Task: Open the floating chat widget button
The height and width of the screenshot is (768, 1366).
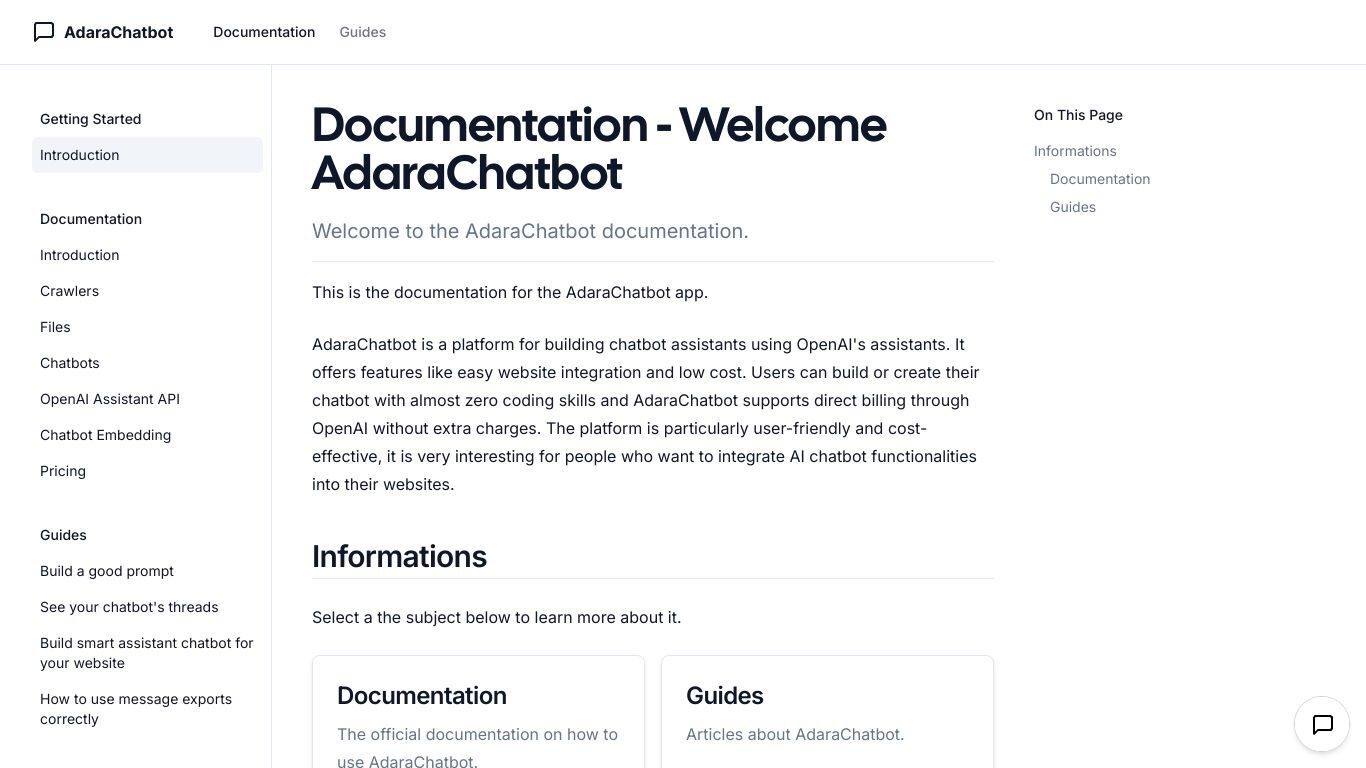Action: pyautogui.click(x=1322, y=724)
